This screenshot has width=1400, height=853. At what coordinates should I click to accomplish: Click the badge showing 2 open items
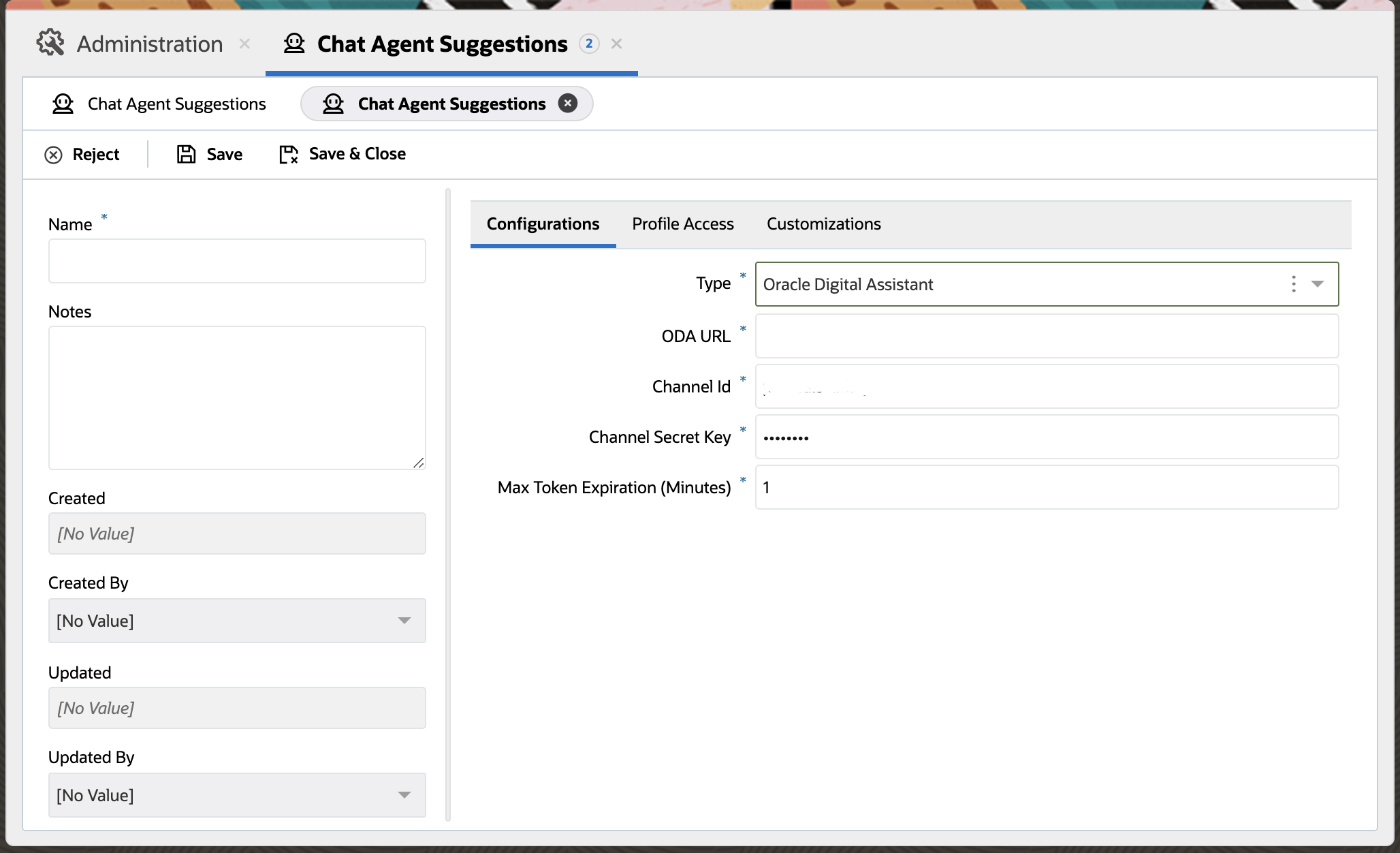tap(589, 44)
